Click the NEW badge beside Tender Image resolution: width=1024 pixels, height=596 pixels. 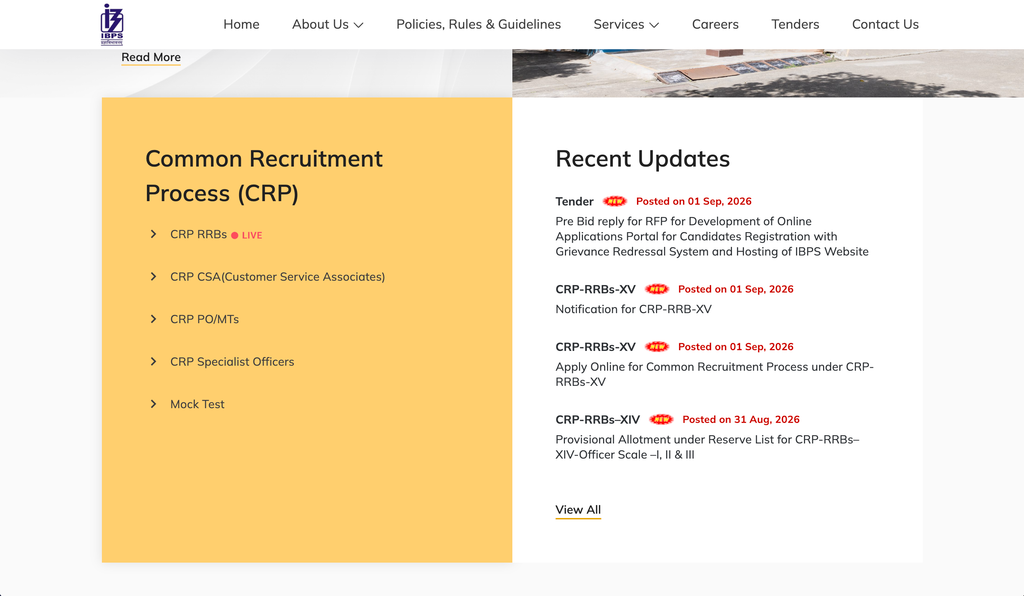tap(615, 201)
